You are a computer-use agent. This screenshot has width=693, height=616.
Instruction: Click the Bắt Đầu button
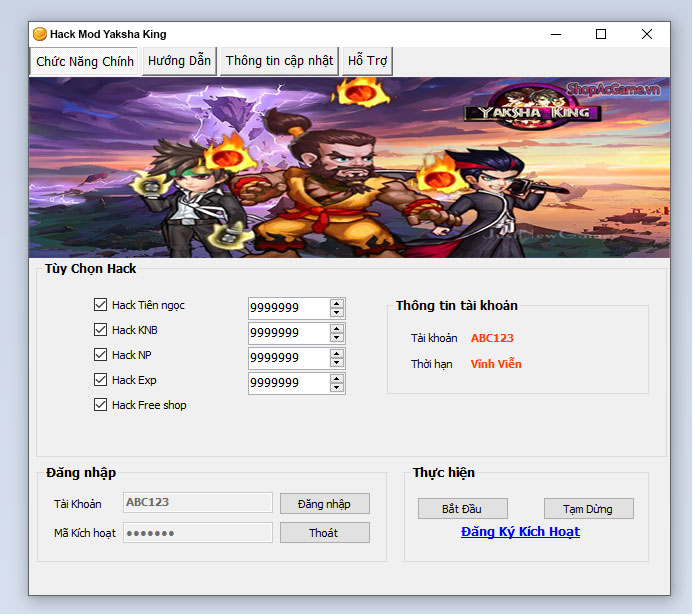click(463, 509)
